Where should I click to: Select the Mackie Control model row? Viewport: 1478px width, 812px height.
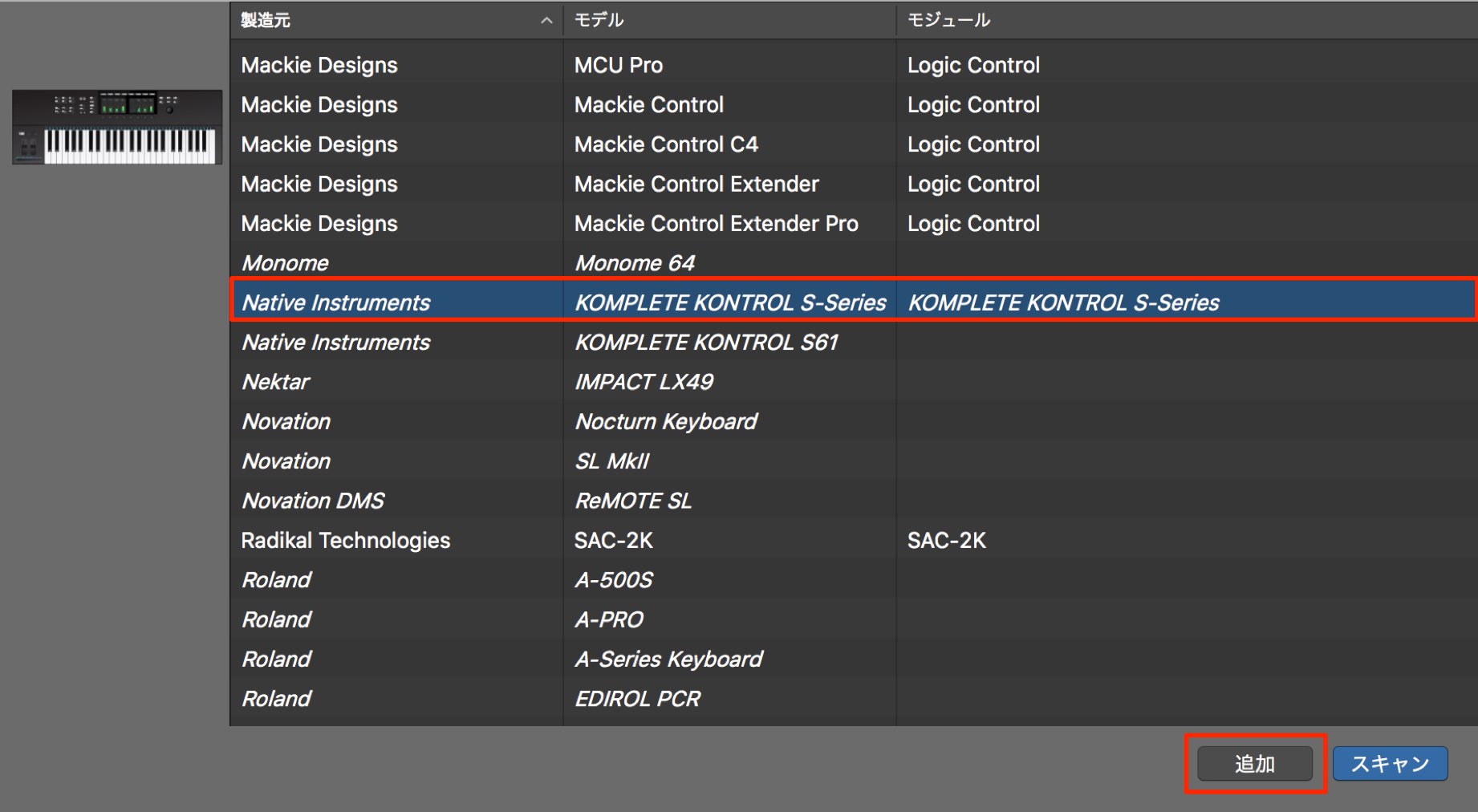pyautogui.click(x=854, y=104)
